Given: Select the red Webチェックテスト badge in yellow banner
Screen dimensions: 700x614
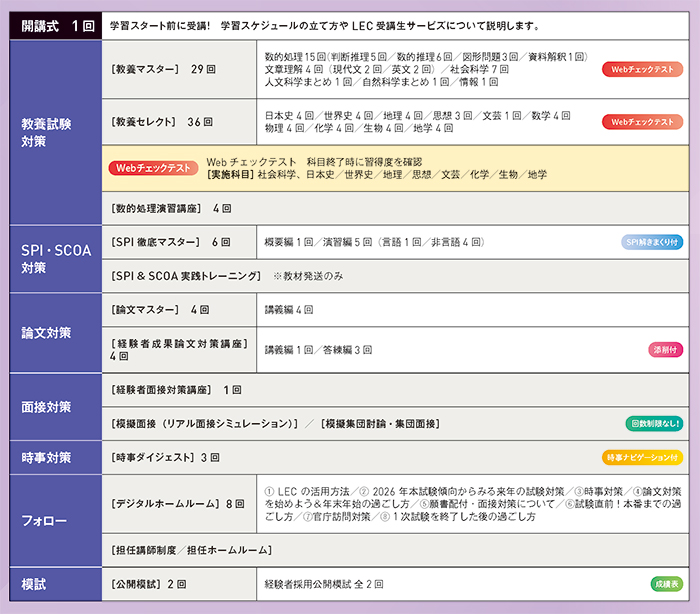Looking at the screenshot, I should 153,168.
